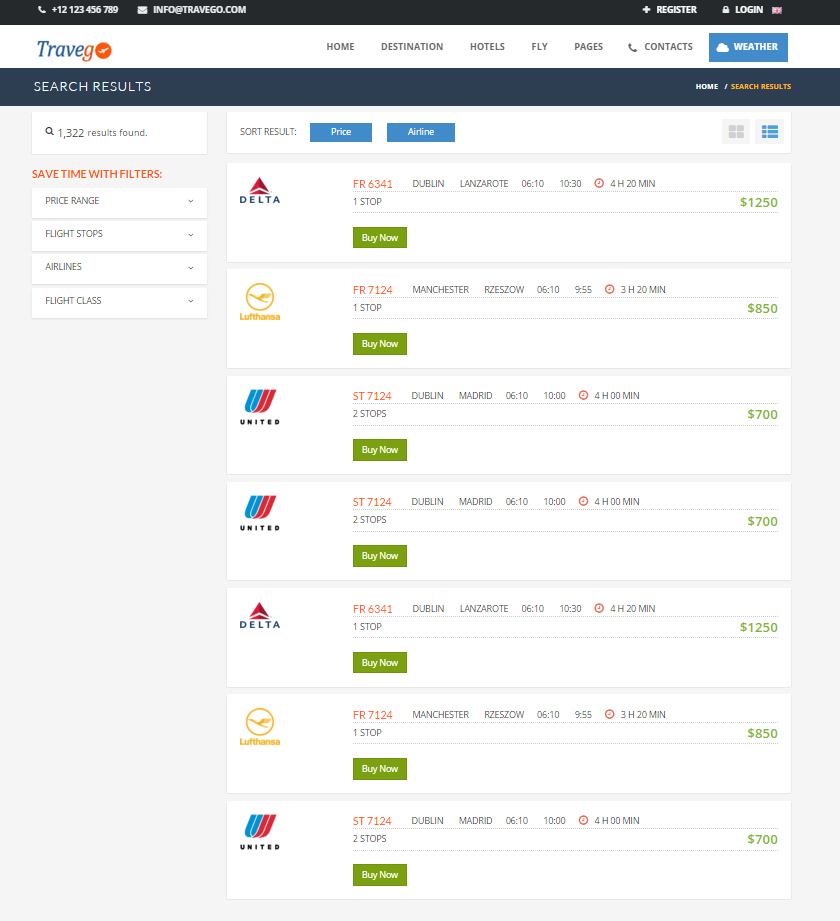The image size is (840, 921).
Task: Click LANZAROTE destination in first result
Action: click(484, 183)
